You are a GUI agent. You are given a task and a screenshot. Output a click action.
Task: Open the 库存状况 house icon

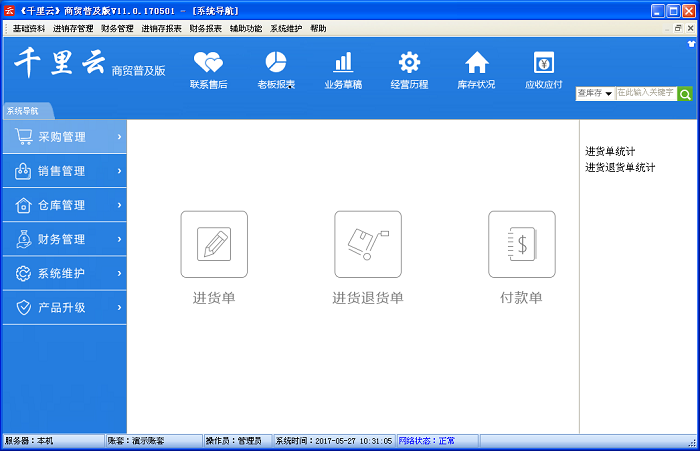pos(476,63)
